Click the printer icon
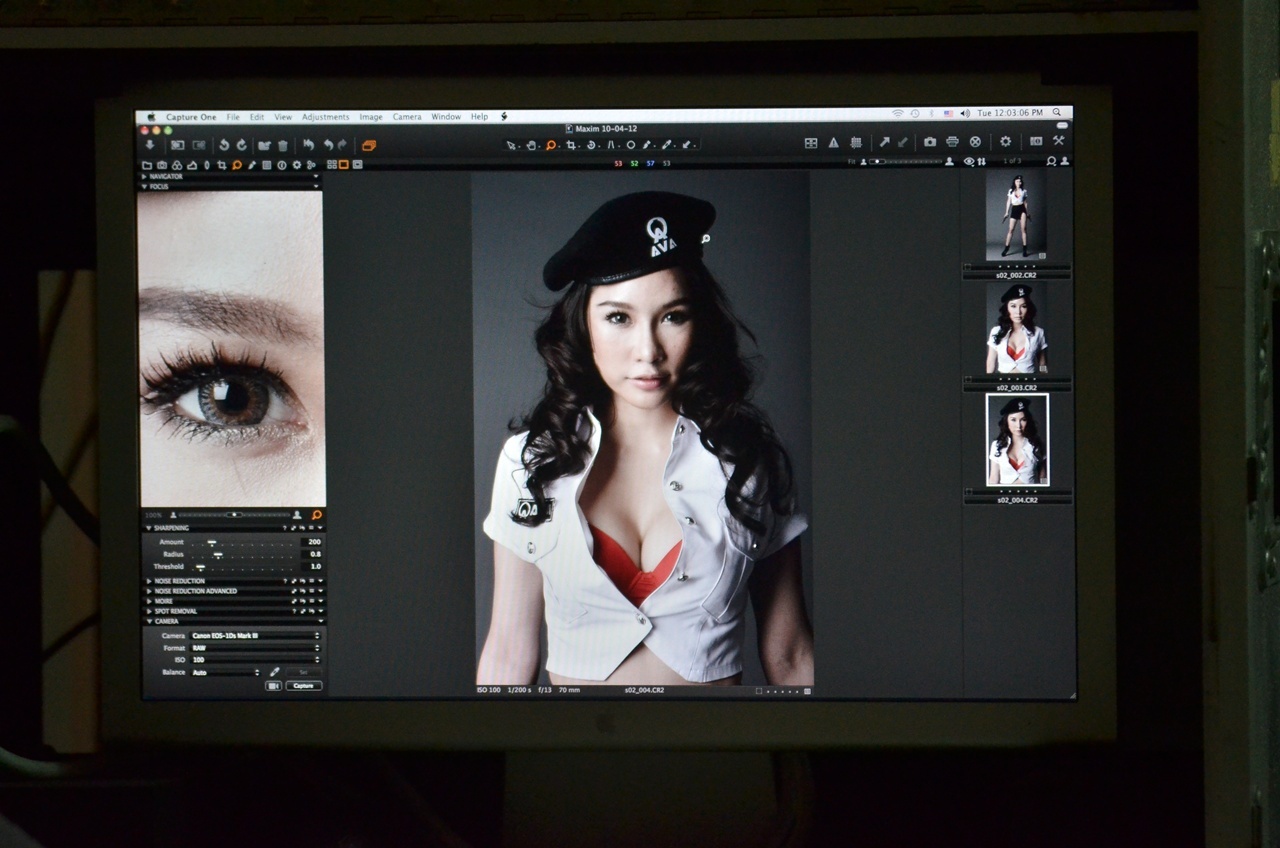1280x848 pixels. point(952,142)
